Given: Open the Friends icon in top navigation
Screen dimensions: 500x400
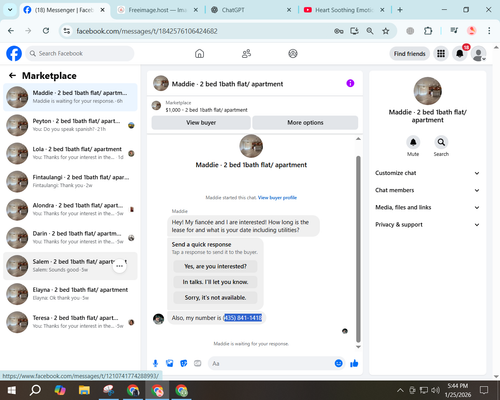Looking at the screenshot, I should point(246,53).
